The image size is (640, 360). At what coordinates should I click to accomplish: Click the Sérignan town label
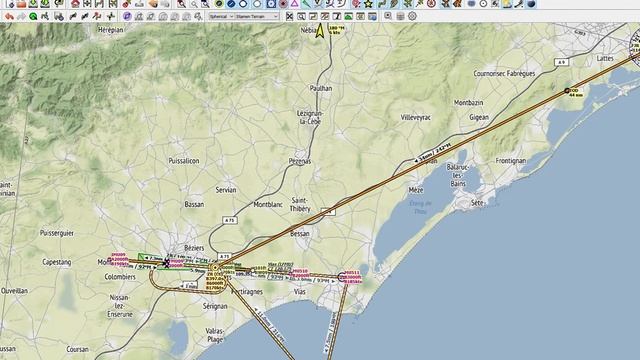(215, 306)
